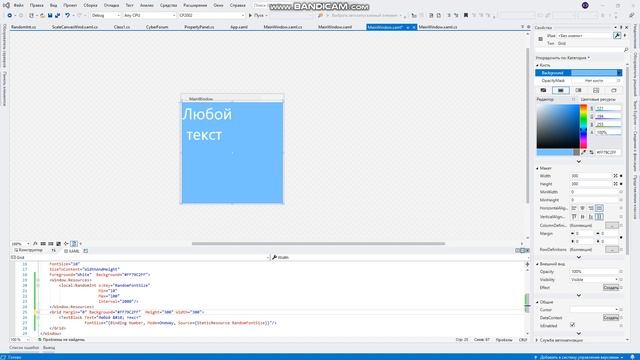Open the RowDefinitions collection editor button
The image size is (640, 360).
(x=611, y=249)
